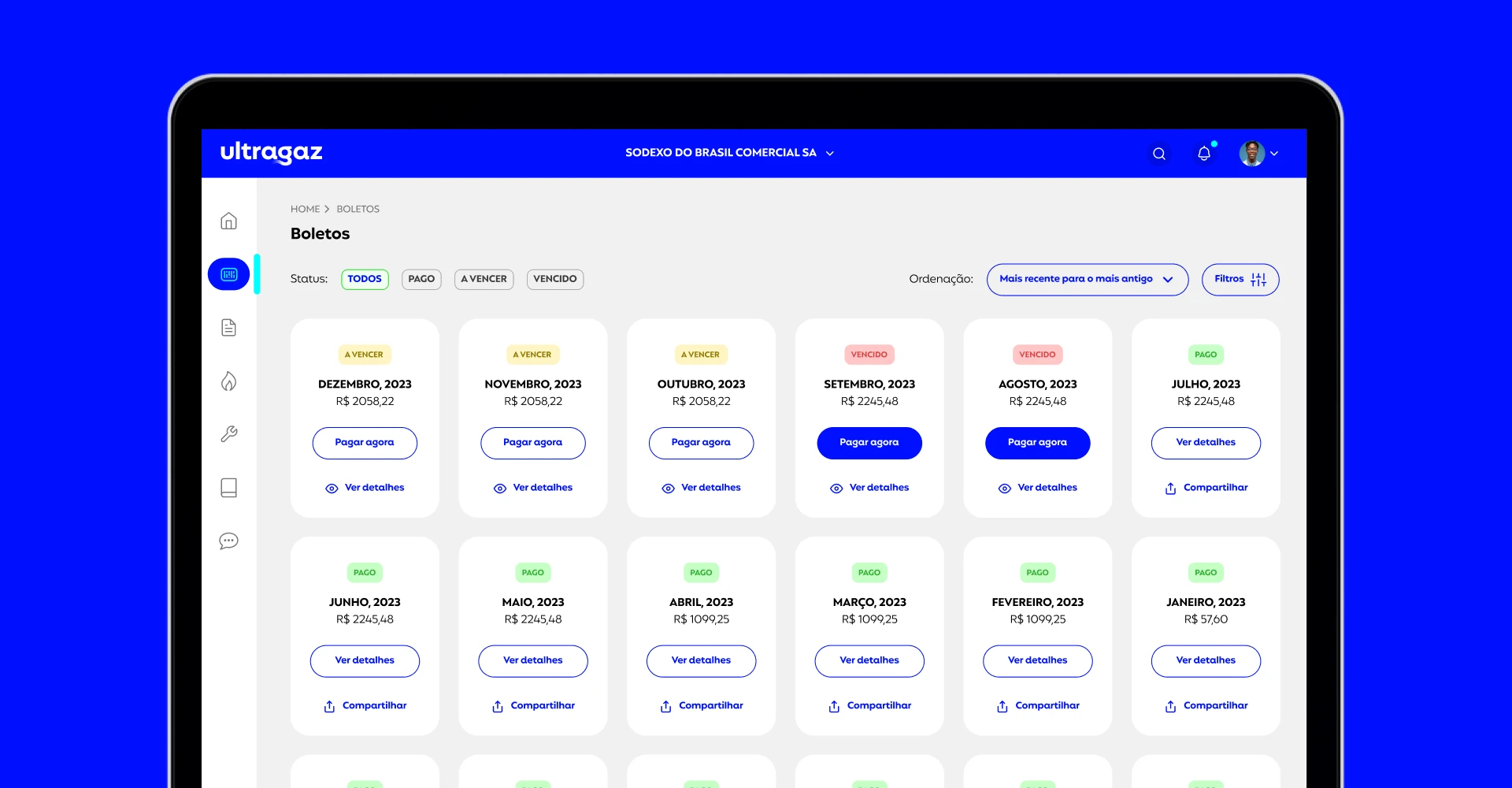This screenshot has width=1512, height=788.
Task: Click the share icon on Março 2023
Action: tap(834, 707)
